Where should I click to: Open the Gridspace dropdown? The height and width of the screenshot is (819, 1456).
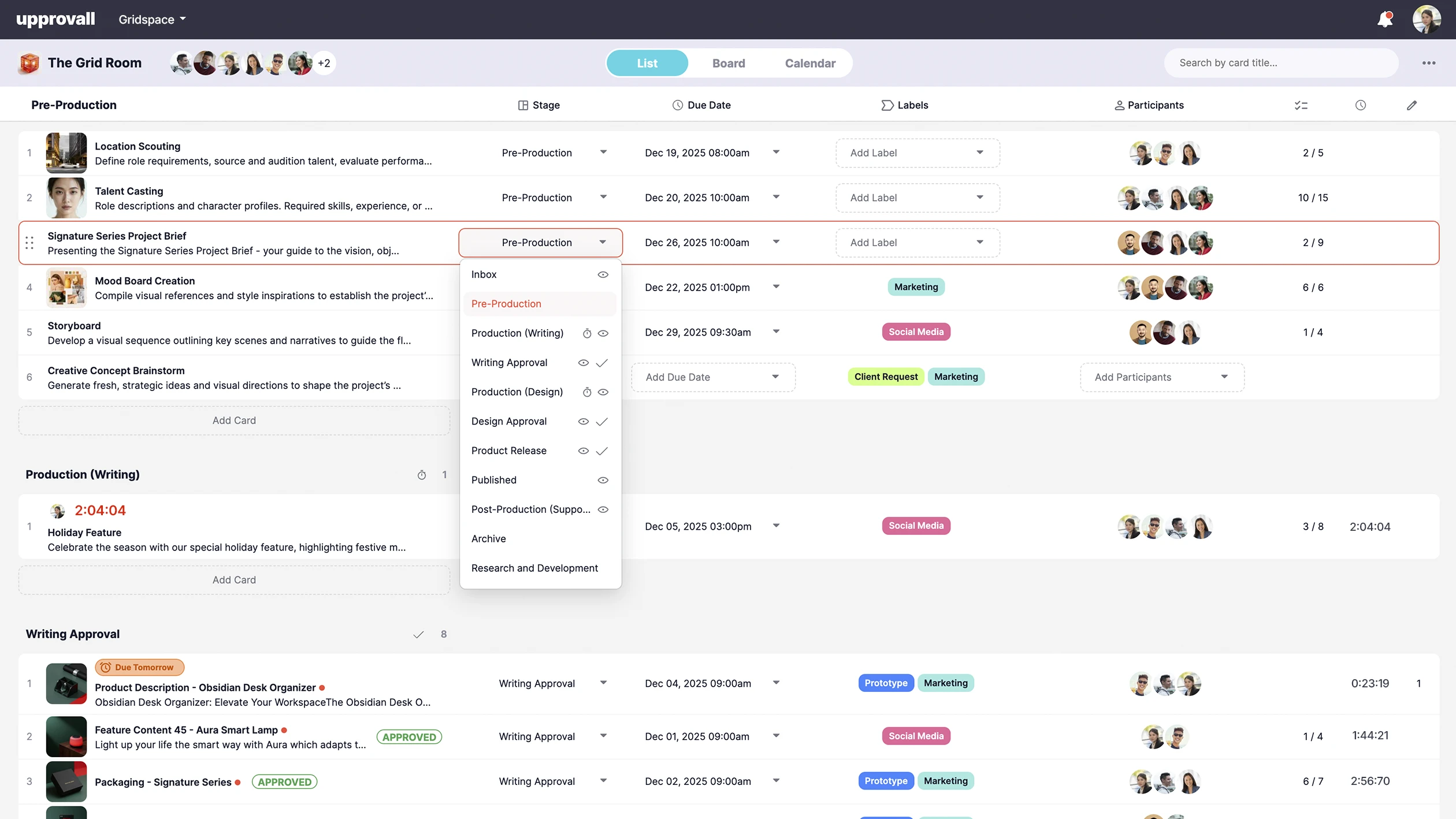[x=151, y=19]
